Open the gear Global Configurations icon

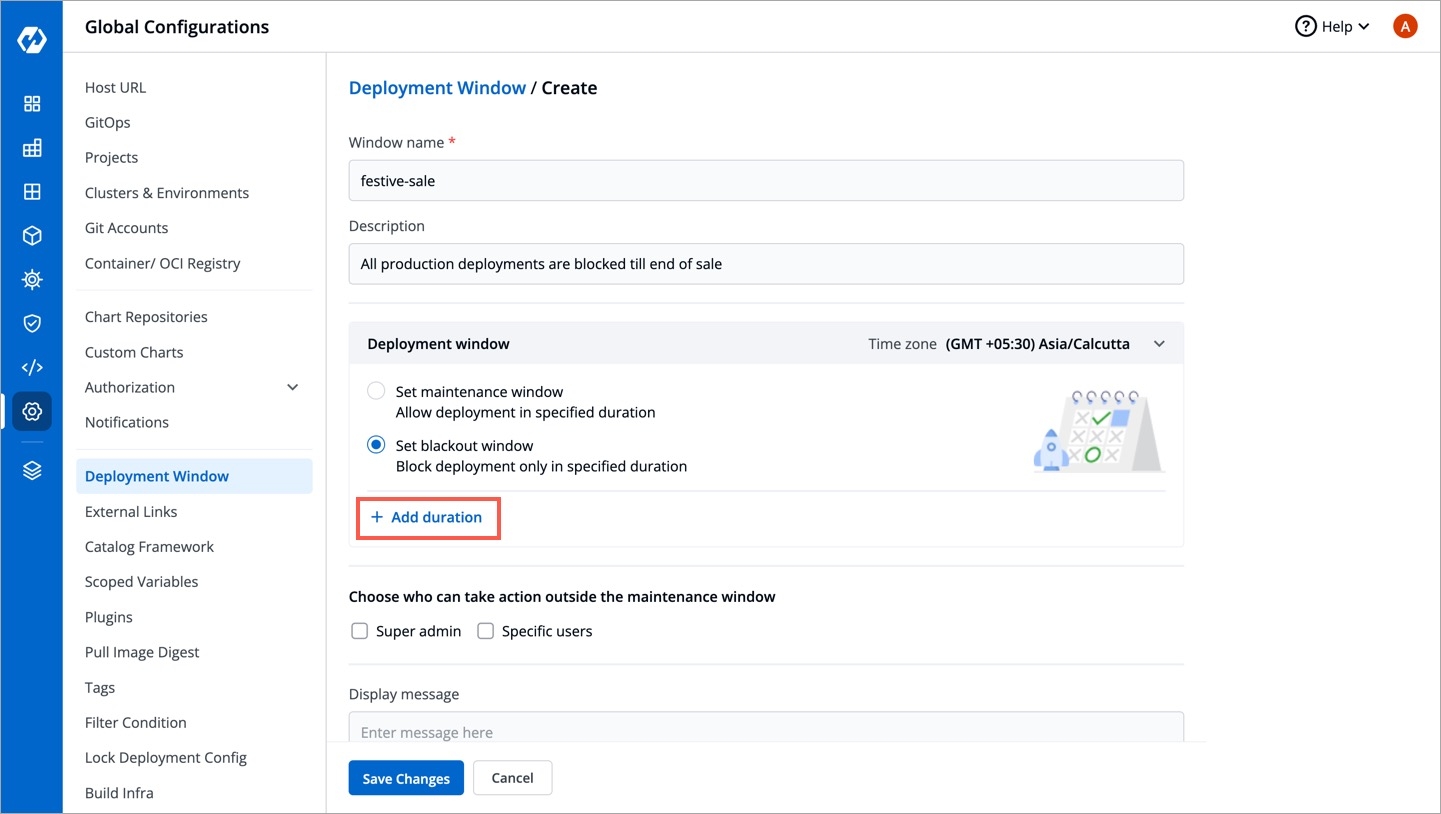32,411
